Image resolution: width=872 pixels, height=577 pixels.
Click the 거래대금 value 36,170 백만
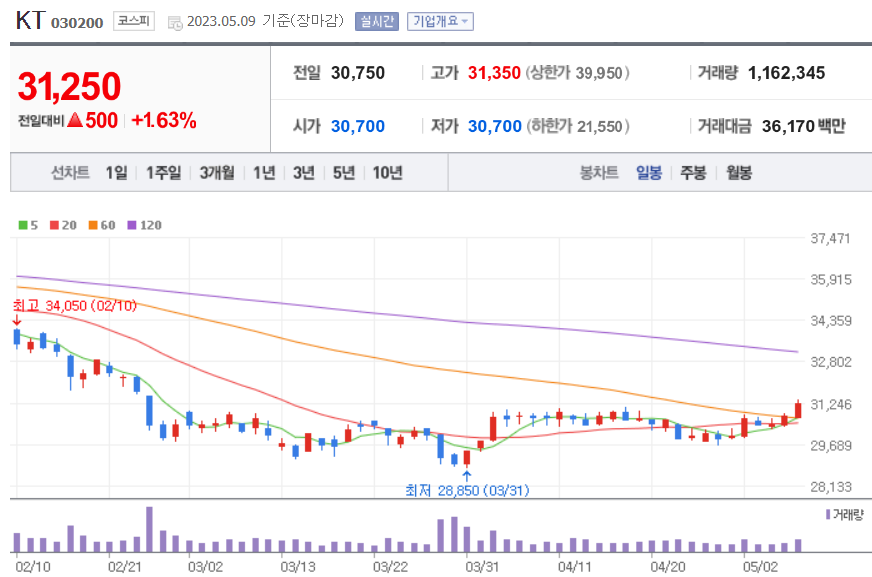[x=804, y=126]
